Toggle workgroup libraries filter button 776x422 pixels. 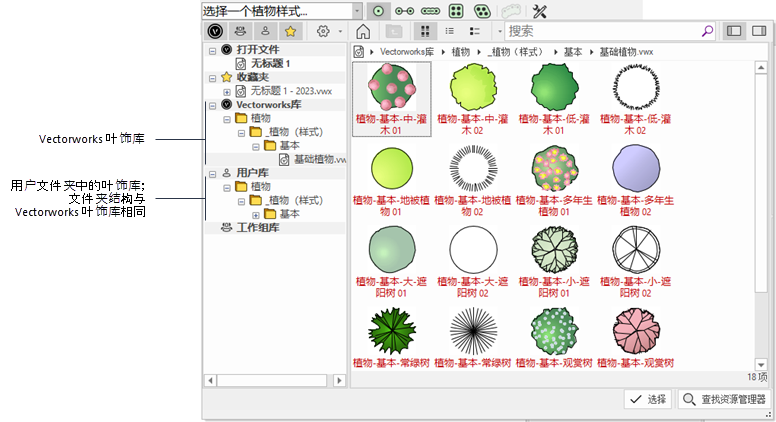pyautogui.click(x=241, y=31)
